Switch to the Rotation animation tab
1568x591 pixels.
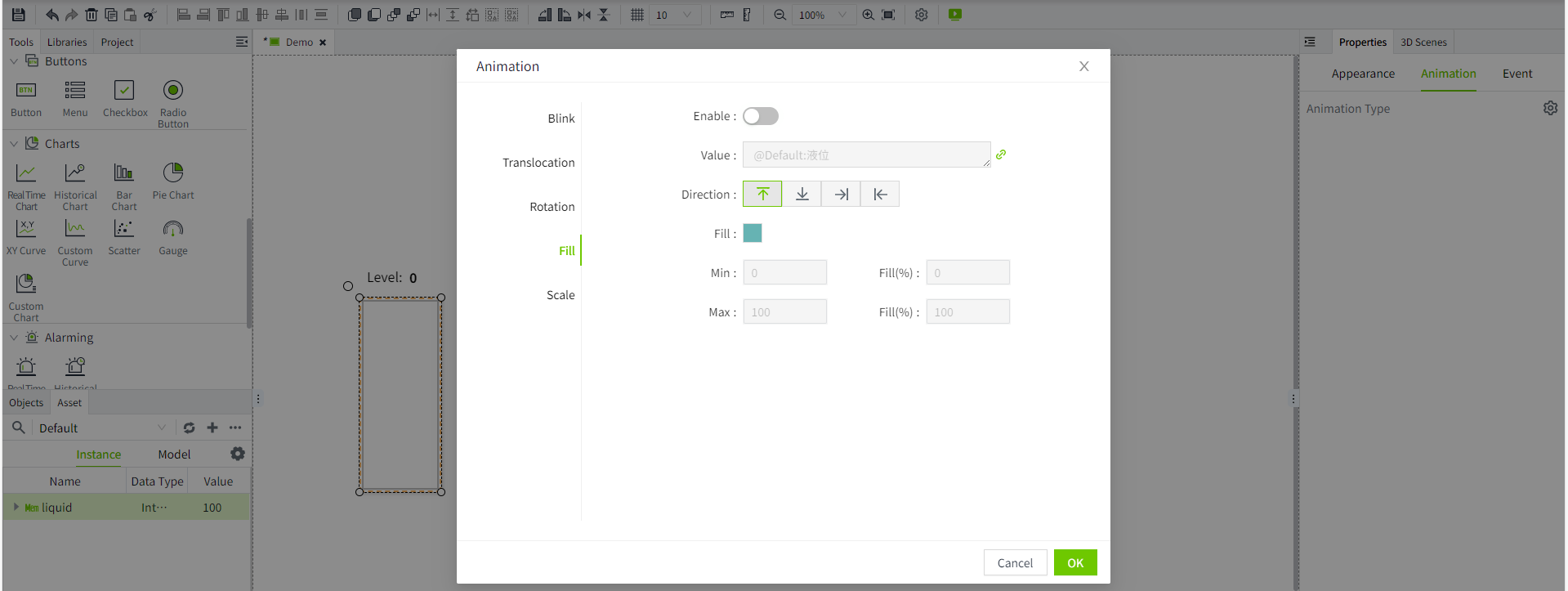552,207
